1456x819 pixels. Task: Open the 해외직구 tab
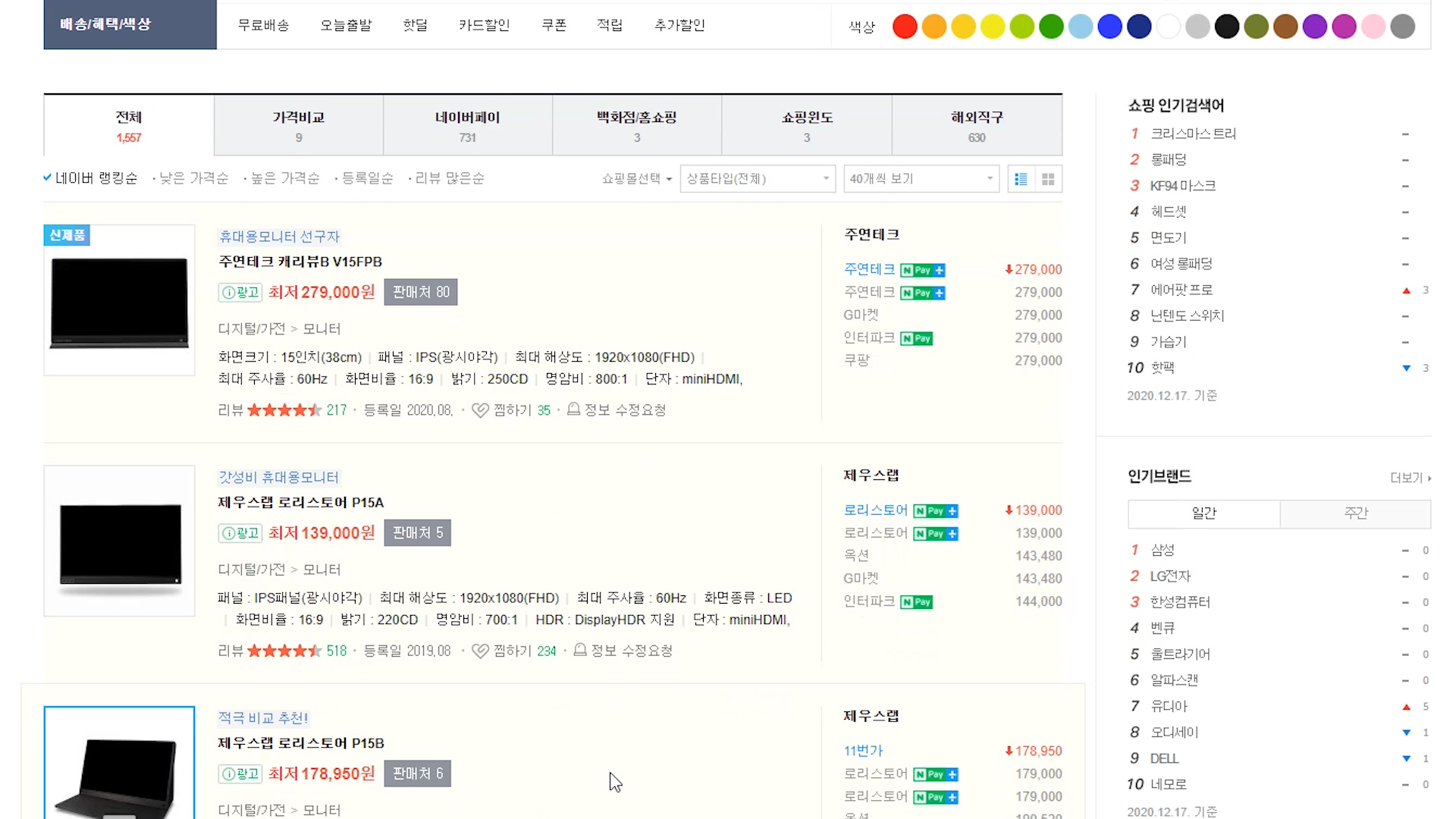click(x=977, y=125)
